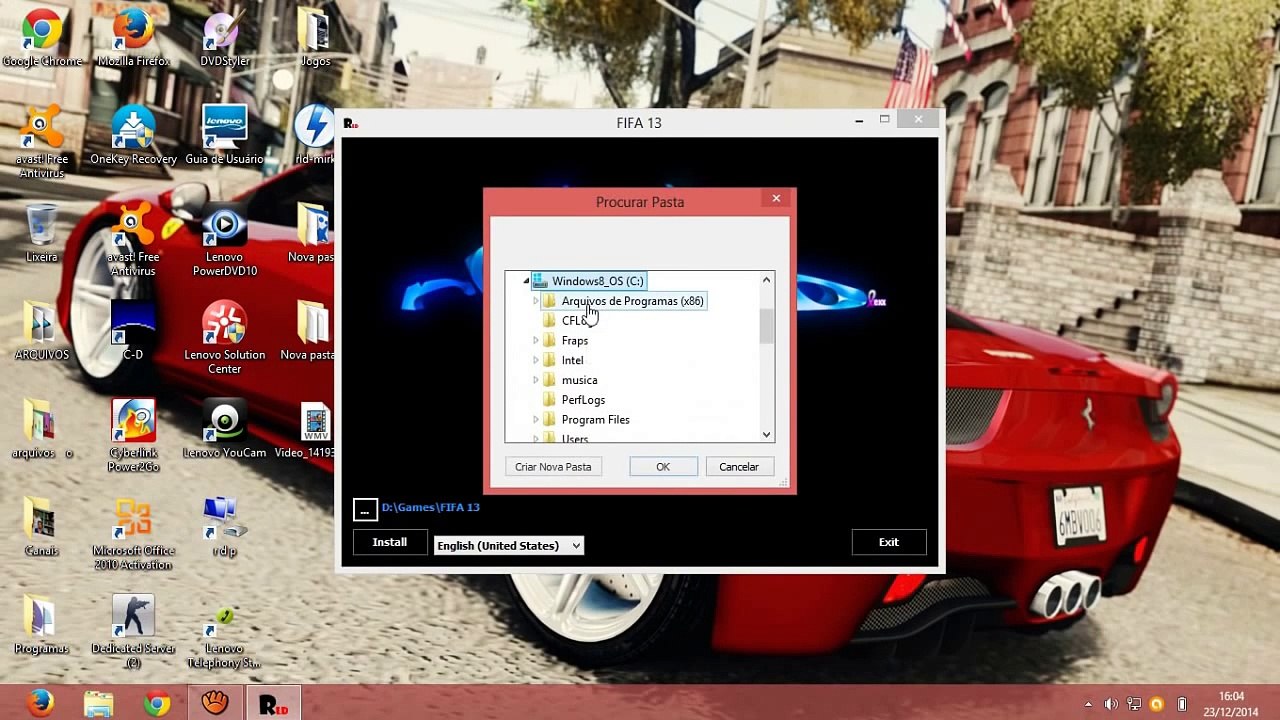Select the Jogos folder on the desktop
Image resolution: width=1280 pixels, height=720 pixels.
pyautogui.click(x=315, y=38)
